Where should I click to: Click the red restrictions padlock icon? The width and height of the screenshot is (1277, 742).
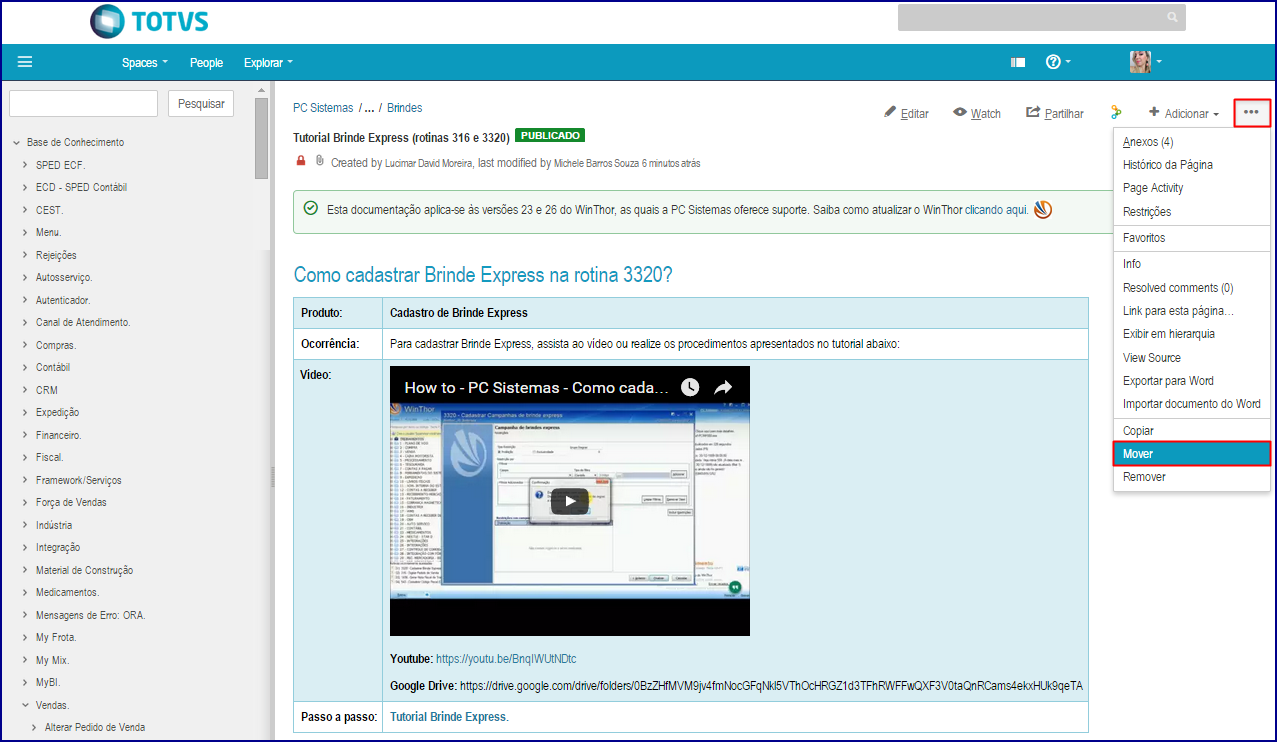301,161
